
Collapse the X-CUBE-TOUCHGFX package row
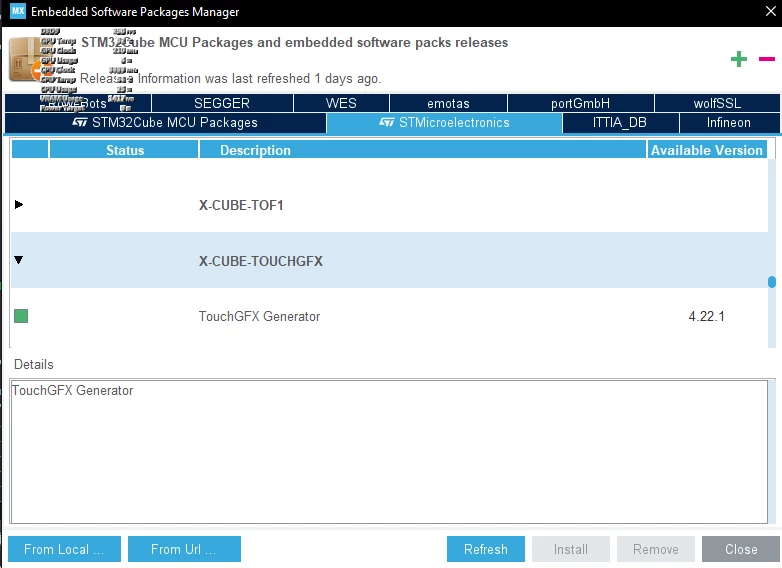(19, 260)
